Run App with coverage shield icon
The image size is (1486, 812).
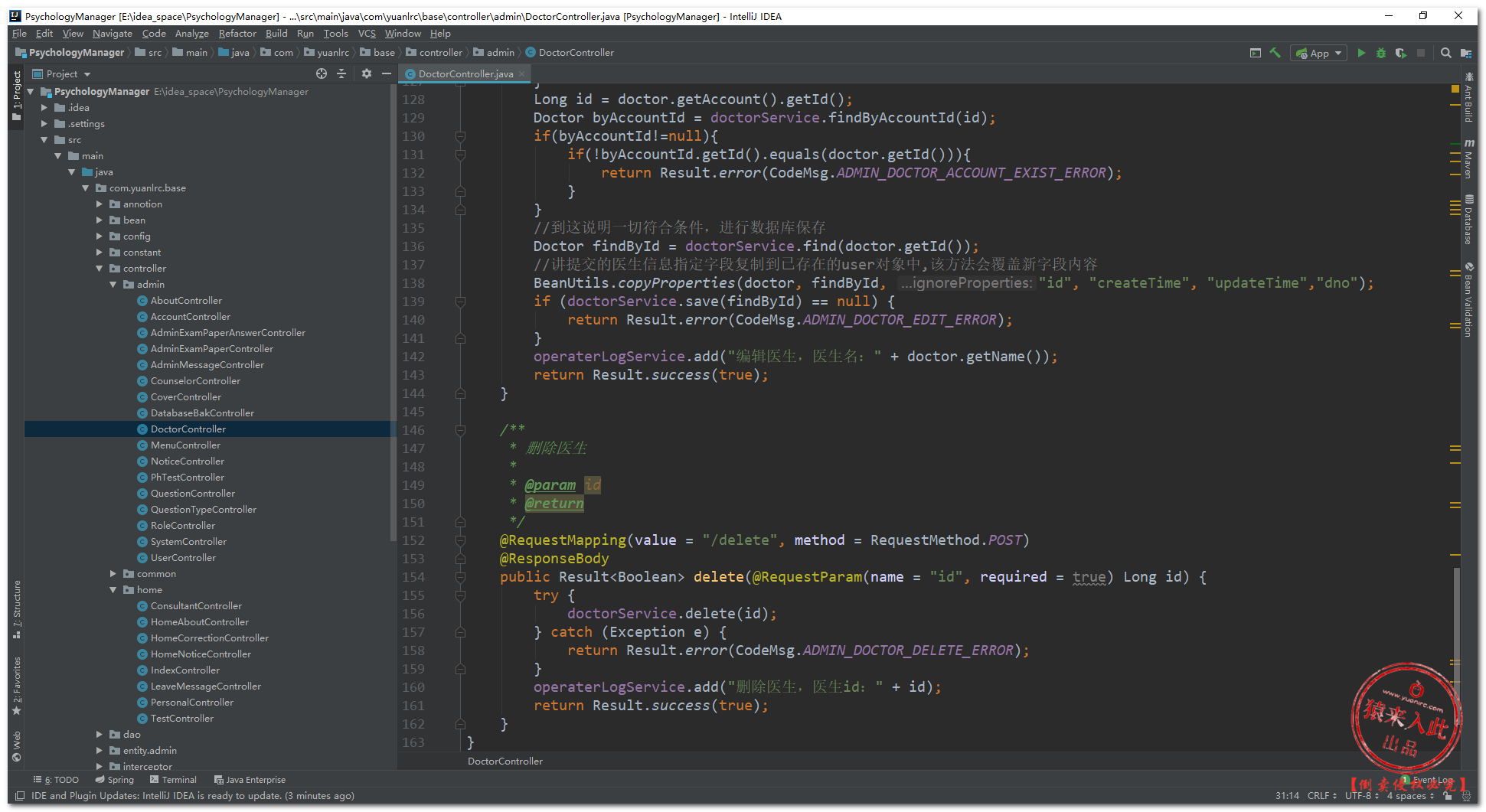[1400, 53]
